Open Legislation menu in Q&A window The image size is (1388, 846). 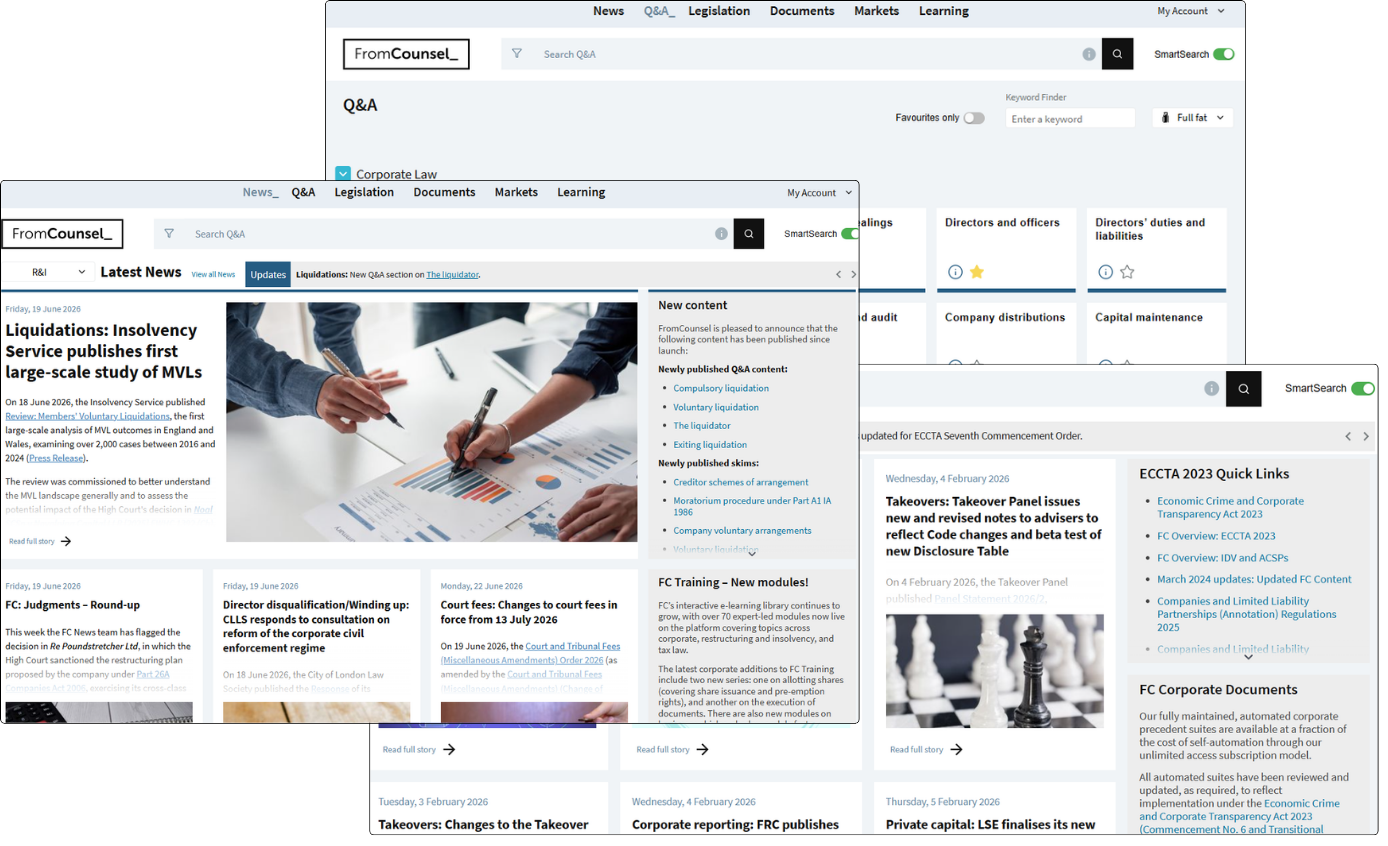[719, 11]
